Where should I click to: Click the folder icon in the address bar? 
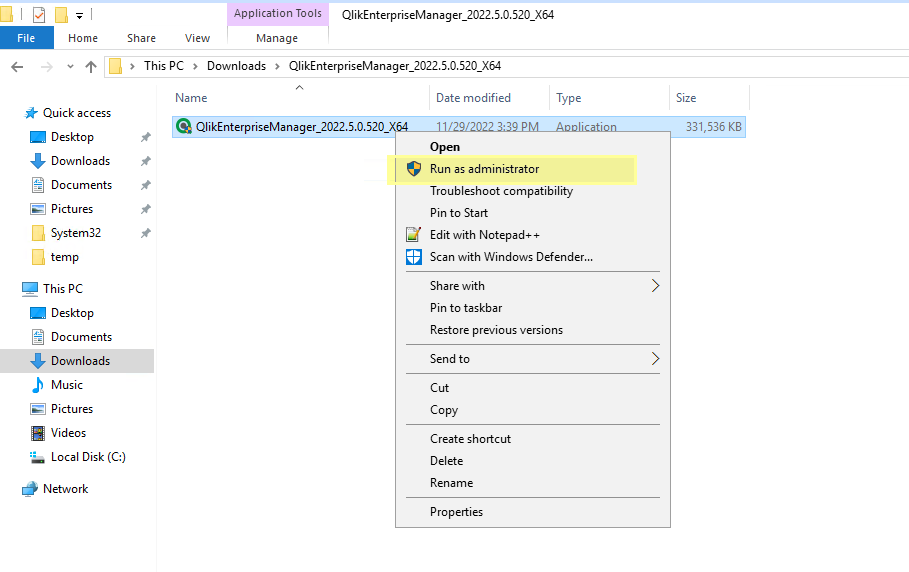tap(116, 66)
